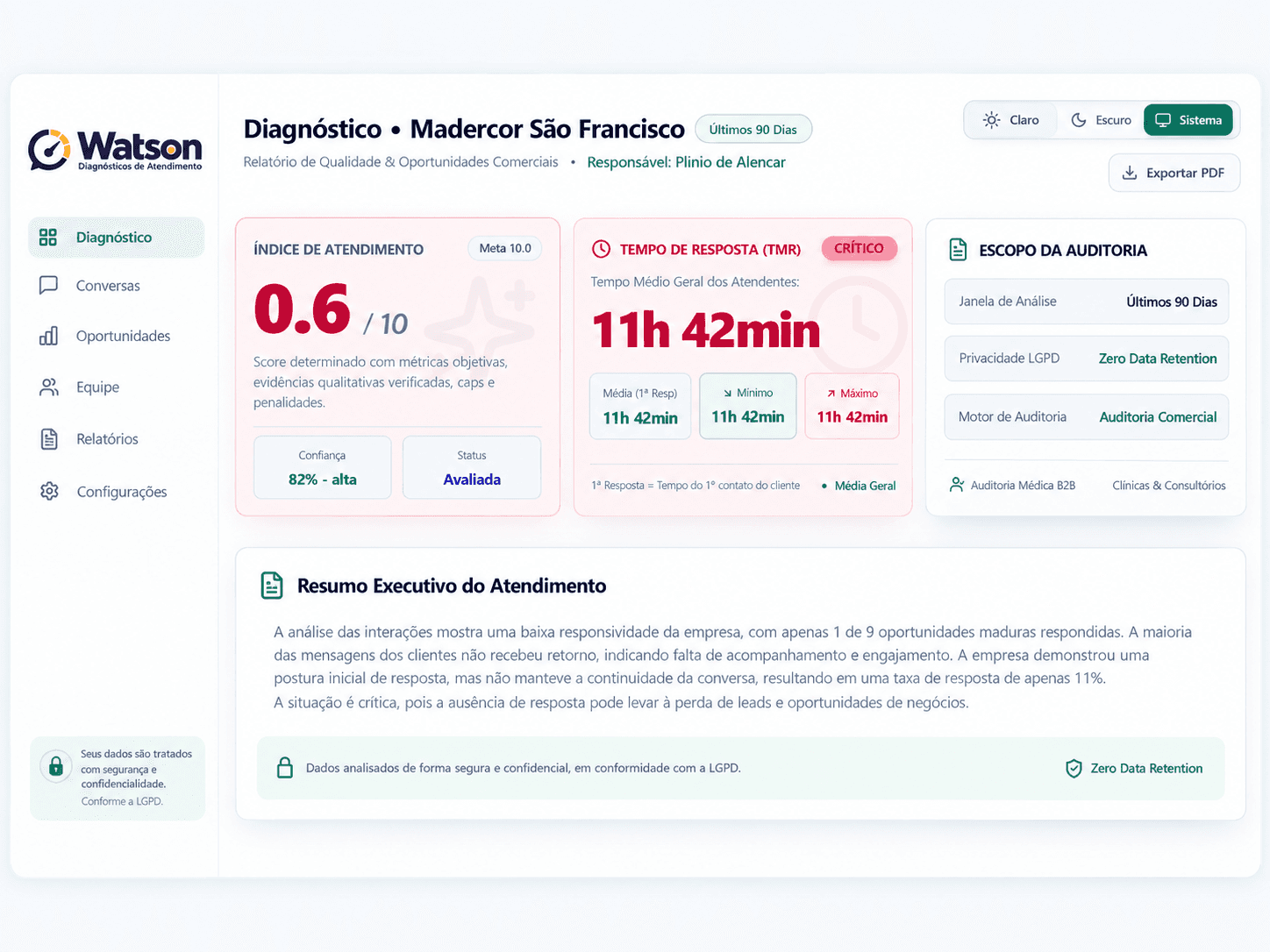The width and height of the screenshot is (1270, 952).
Task: Click the person icon beside Auditoria Médica B2B
Action: [957, 485]
